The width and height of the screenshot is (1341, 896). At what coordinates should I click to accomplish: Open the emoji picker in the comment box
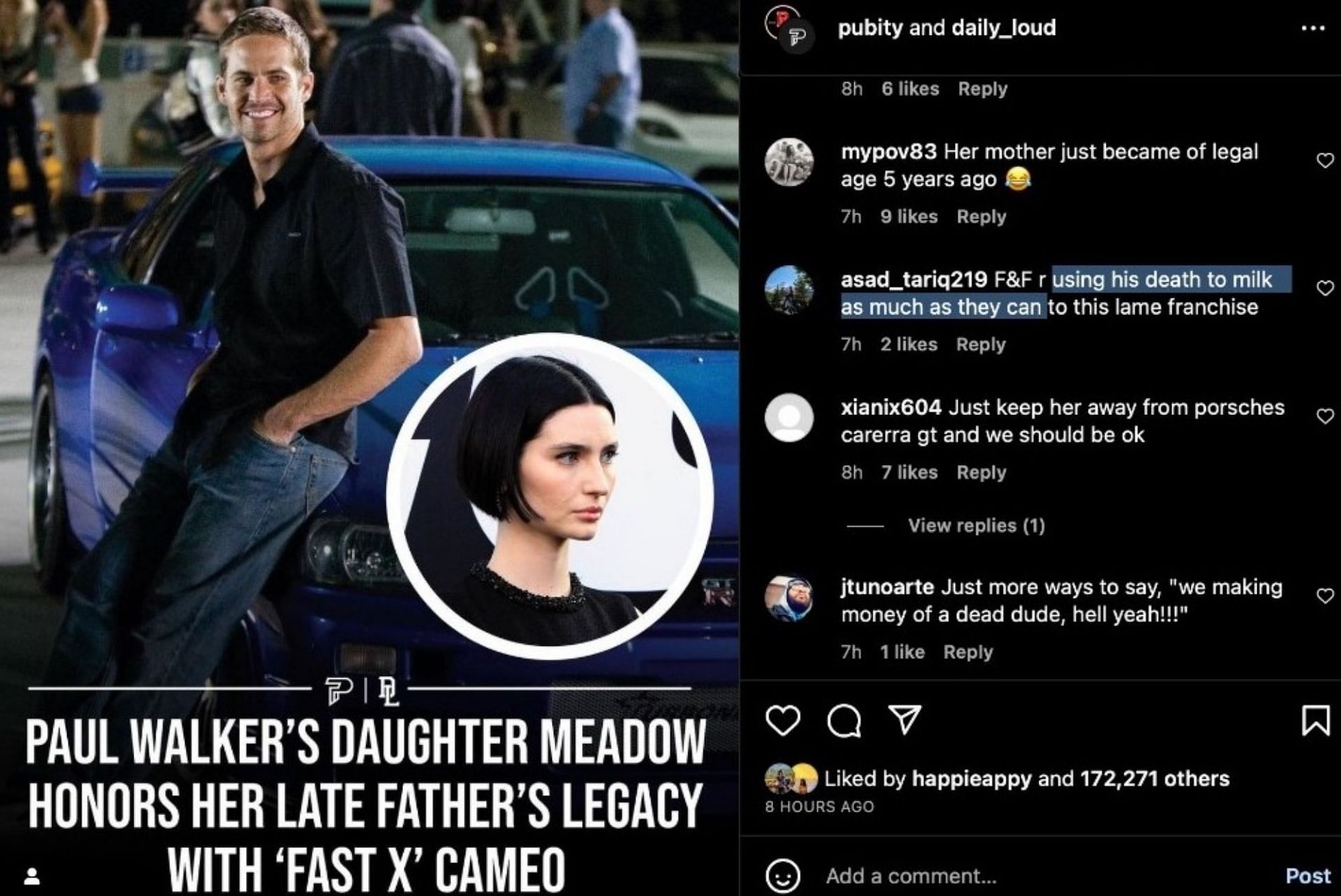tap(782, 876)
